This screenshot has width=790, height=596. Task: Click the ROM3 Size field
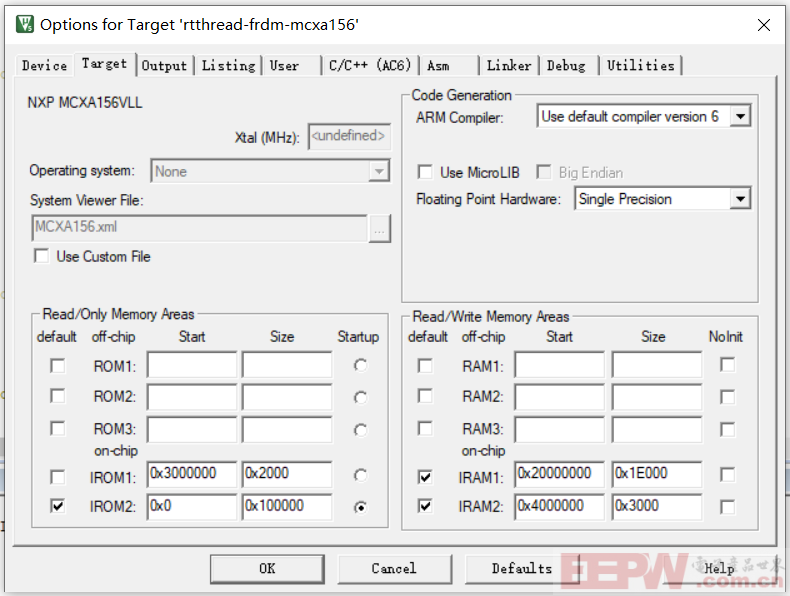click(x=287, y=429)
